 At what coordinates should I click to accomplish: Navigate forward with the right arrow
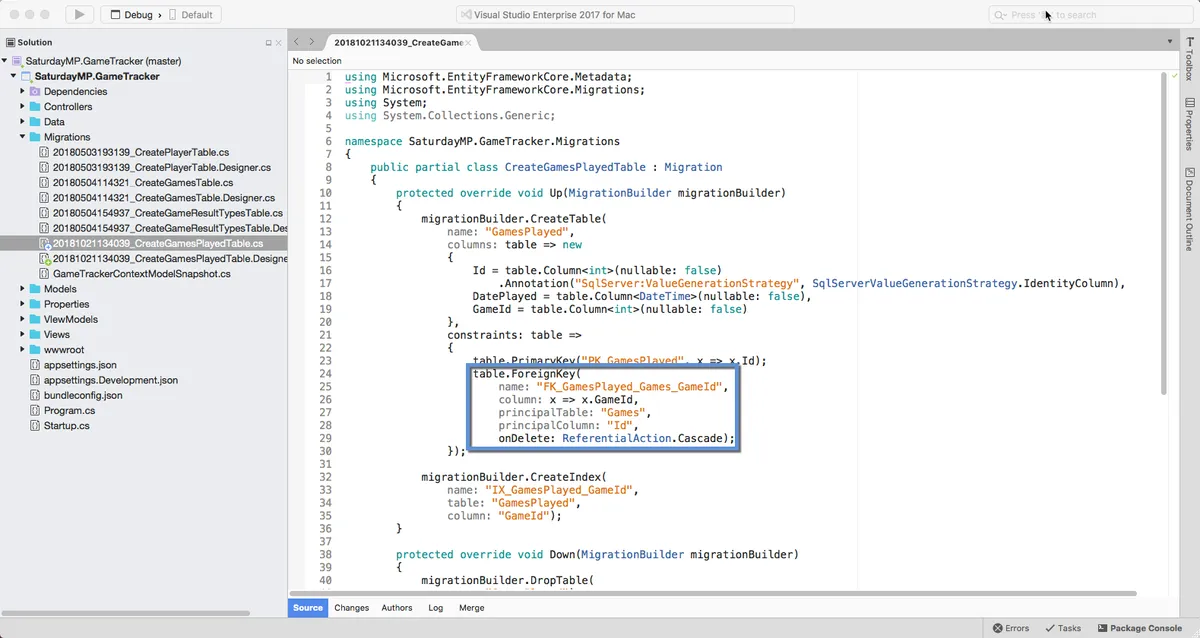pyautogui.click(x=312, y=42)
